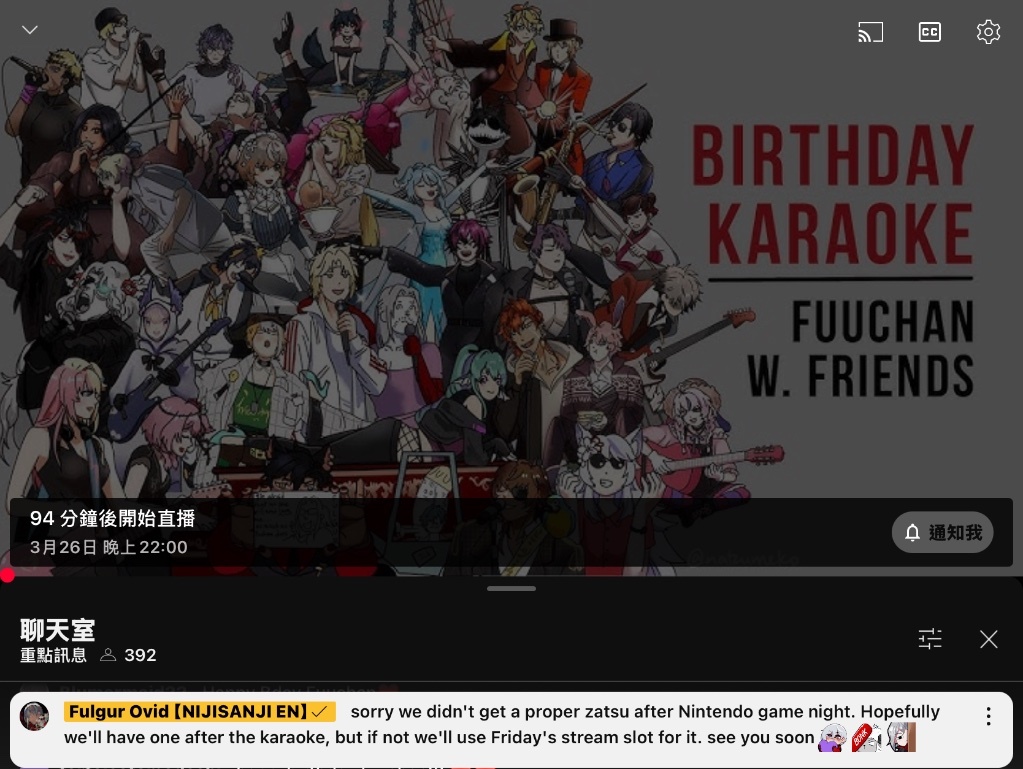Click the 聊天室 heading

(57, 630)
